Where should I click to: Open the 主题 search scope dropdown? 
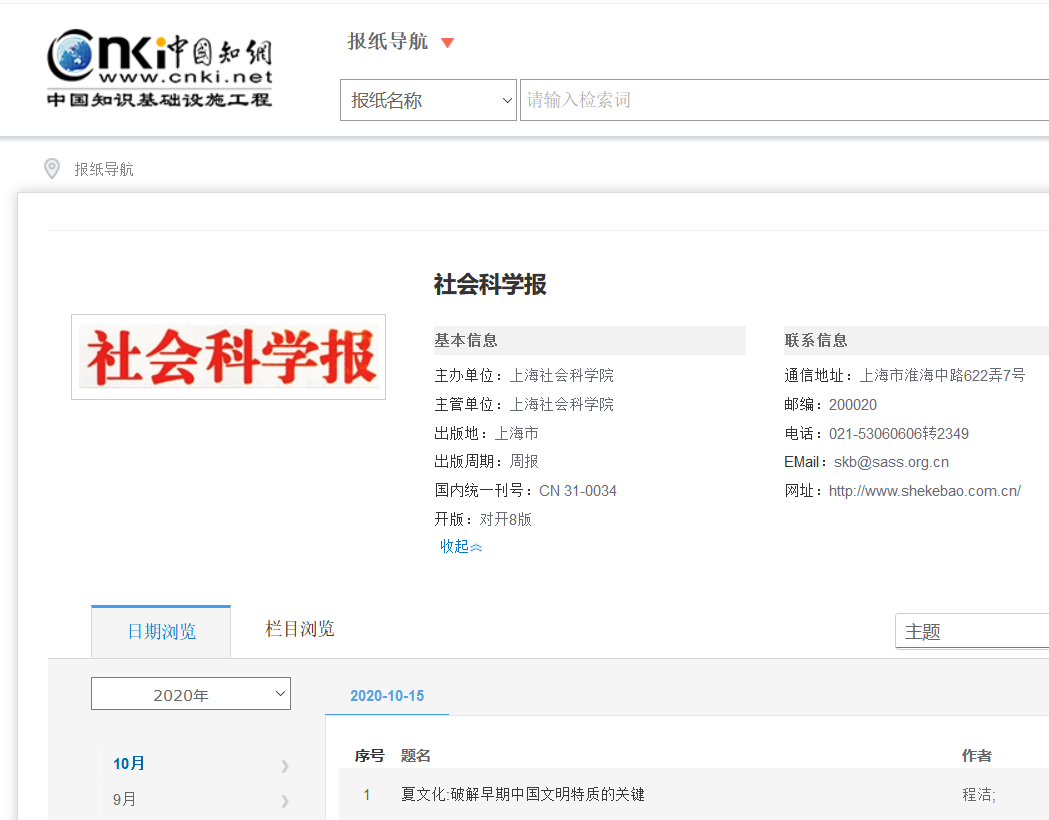pos(972,631)
